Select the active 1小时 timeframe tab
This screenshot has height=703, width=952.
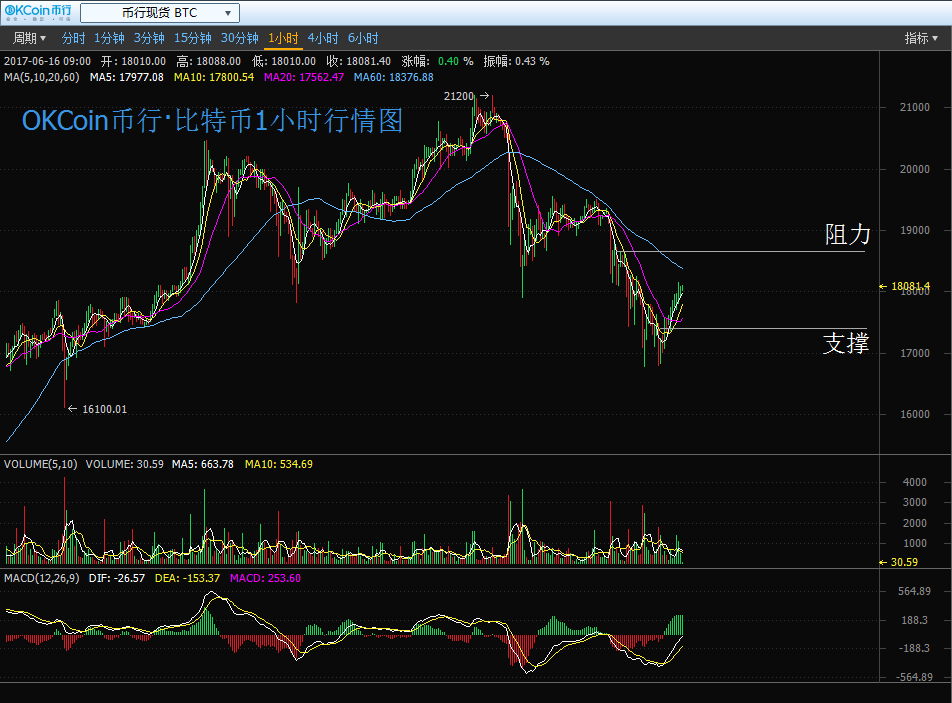click(x=283, y=38)
